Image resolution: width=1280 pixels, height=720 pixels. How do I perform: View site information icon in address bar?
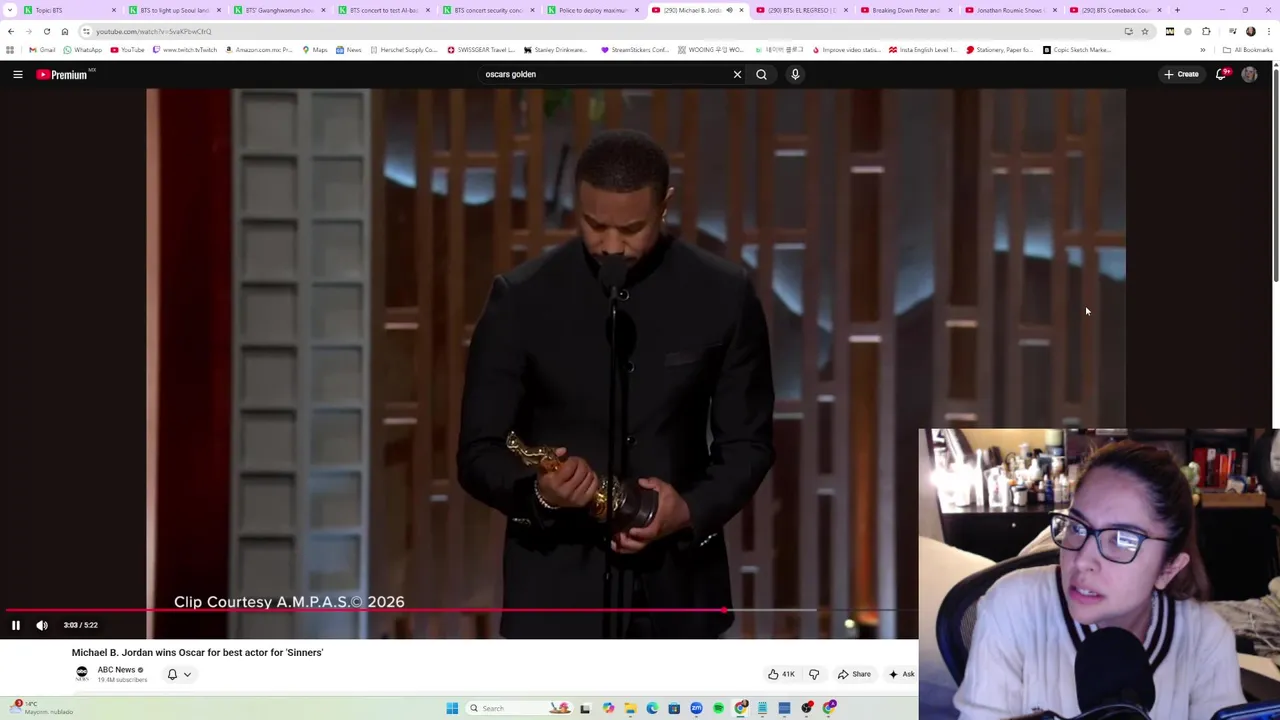(86, 31)
